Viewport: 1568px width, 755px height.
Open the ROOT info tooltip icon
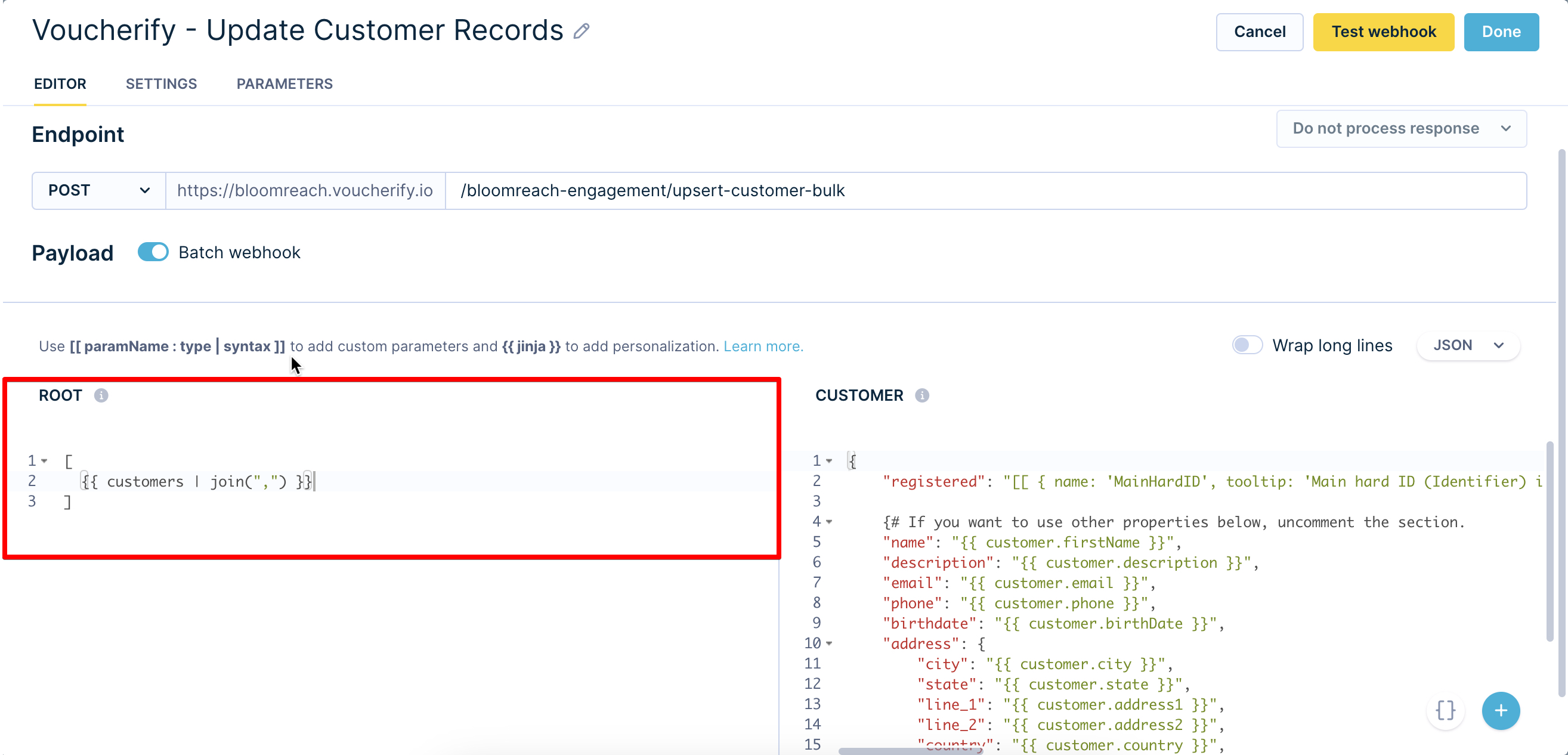(x=101, y=395)
